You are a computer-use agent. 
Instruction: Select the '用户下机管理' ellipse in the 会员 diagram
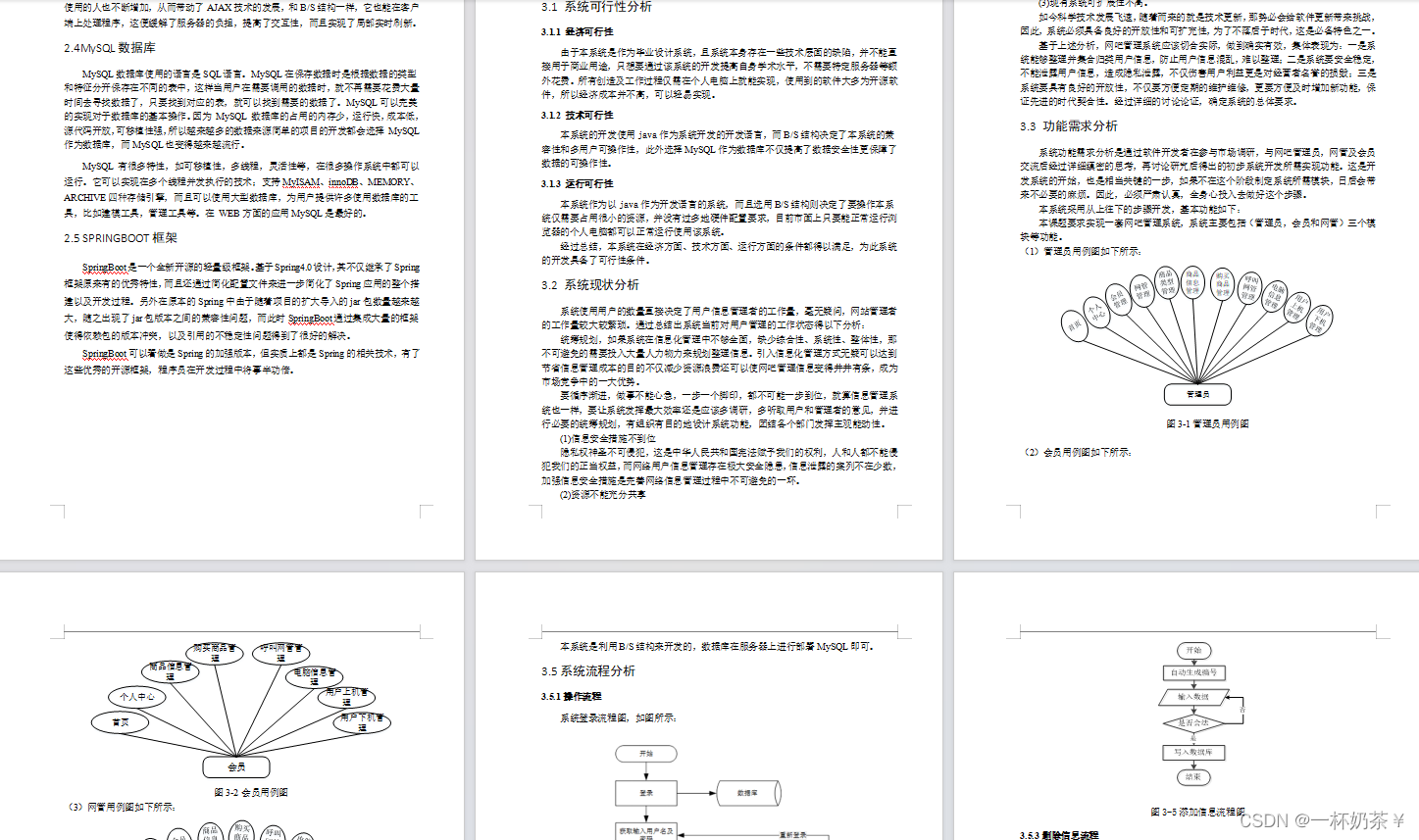(x=363, y=722)
